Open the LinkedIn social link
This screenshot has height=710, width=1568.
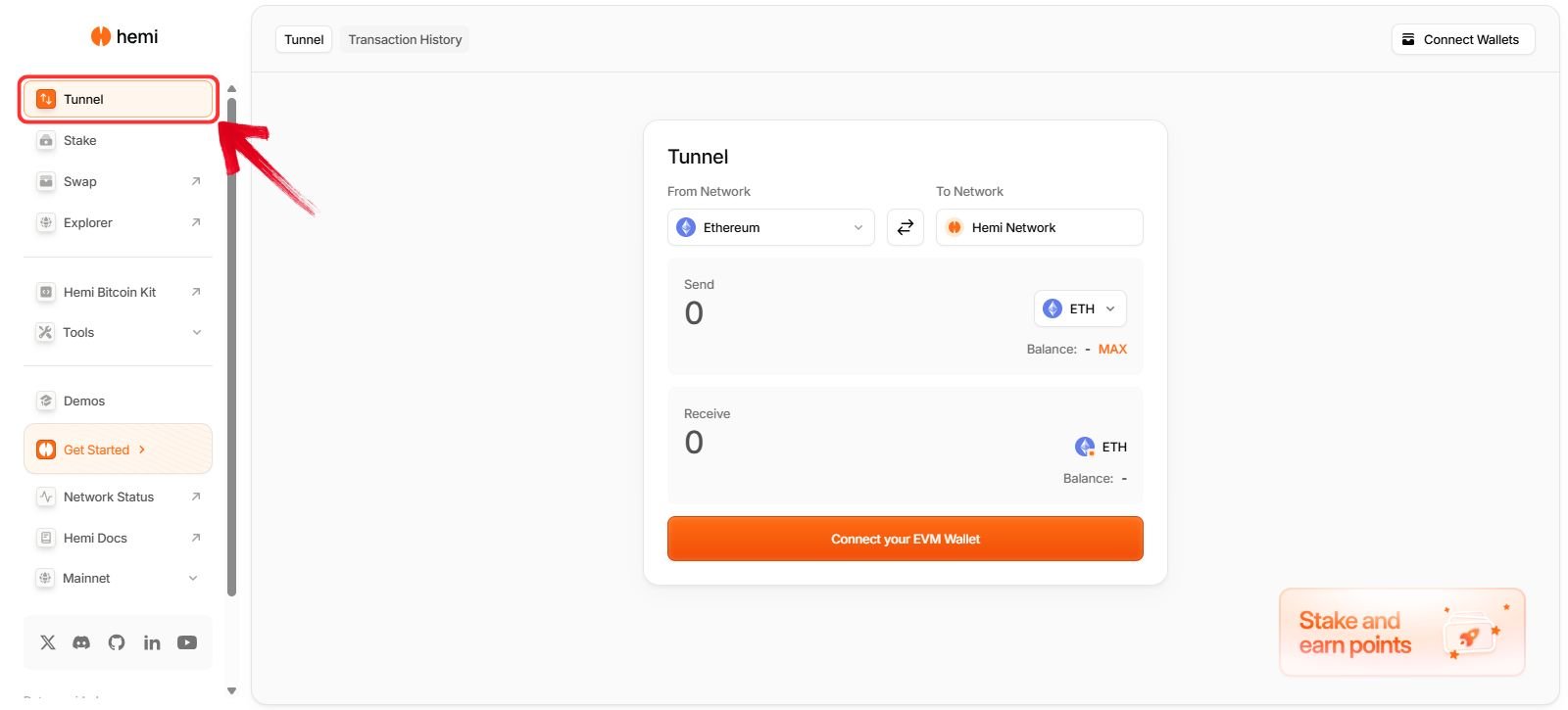(x=152, y=642)
